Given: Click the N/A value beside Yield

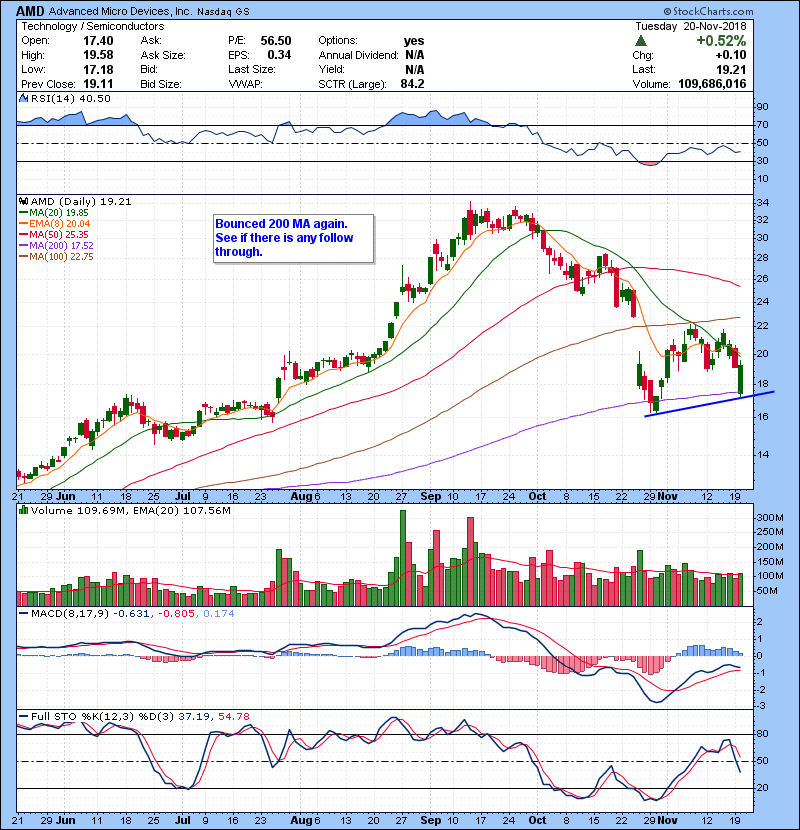Looking at the screenshot, I should [415, 69].
